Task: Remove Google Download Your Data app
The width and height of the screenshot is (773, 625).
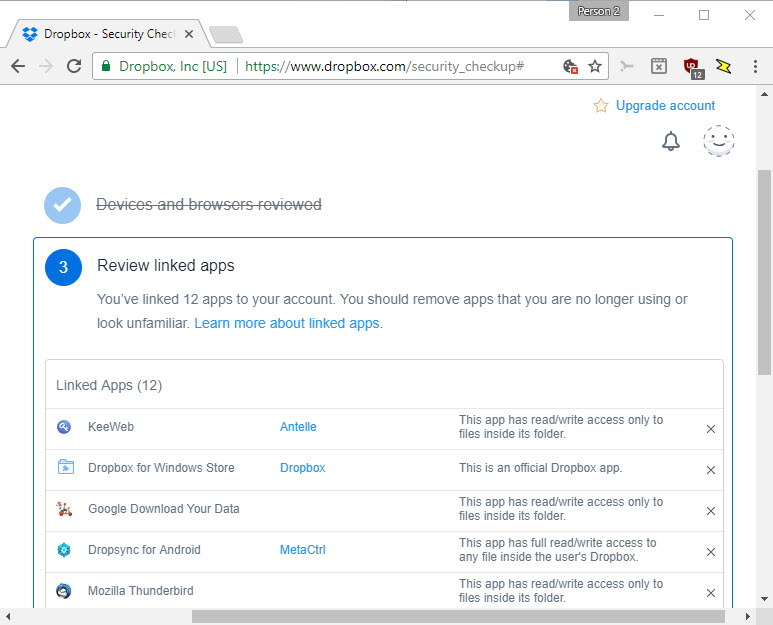Action: coord(711,511)
